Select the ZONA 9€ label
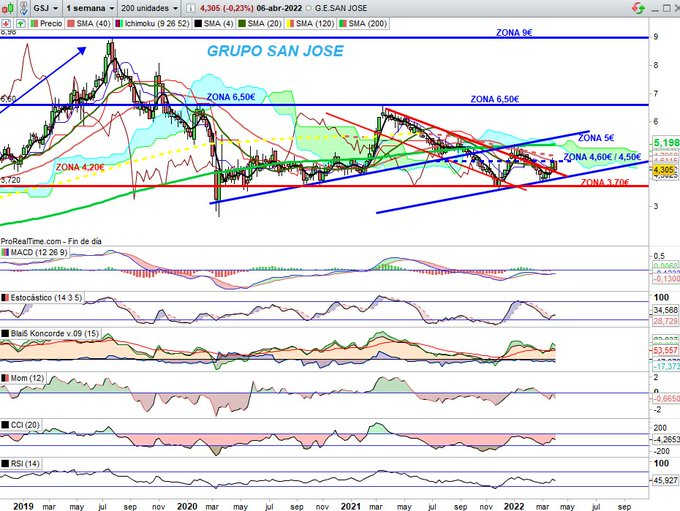680x511 pixels. tap(514, 33)
